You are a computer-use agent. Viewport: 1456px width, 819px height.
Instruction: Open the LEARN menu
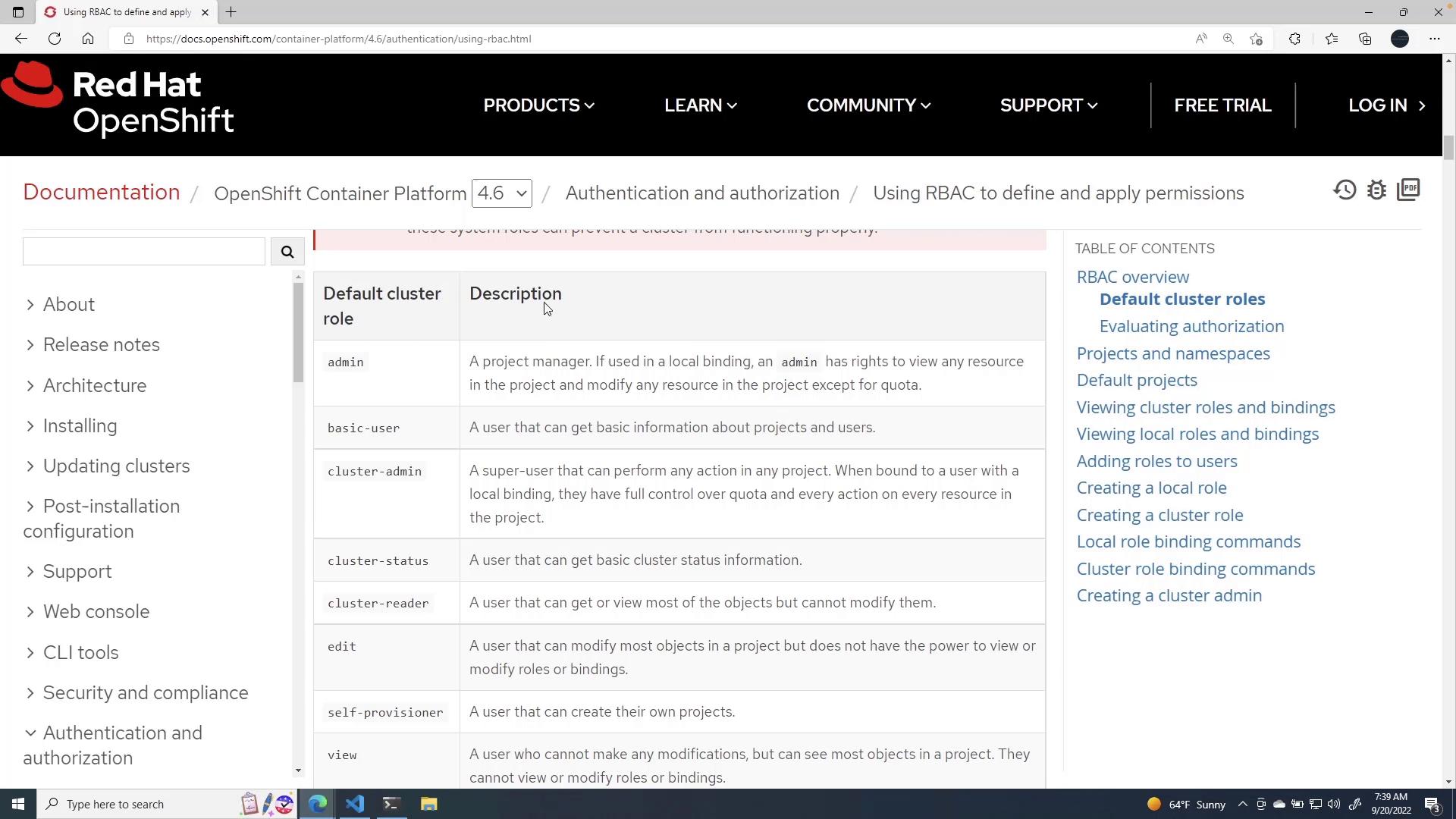click(701, 105)
